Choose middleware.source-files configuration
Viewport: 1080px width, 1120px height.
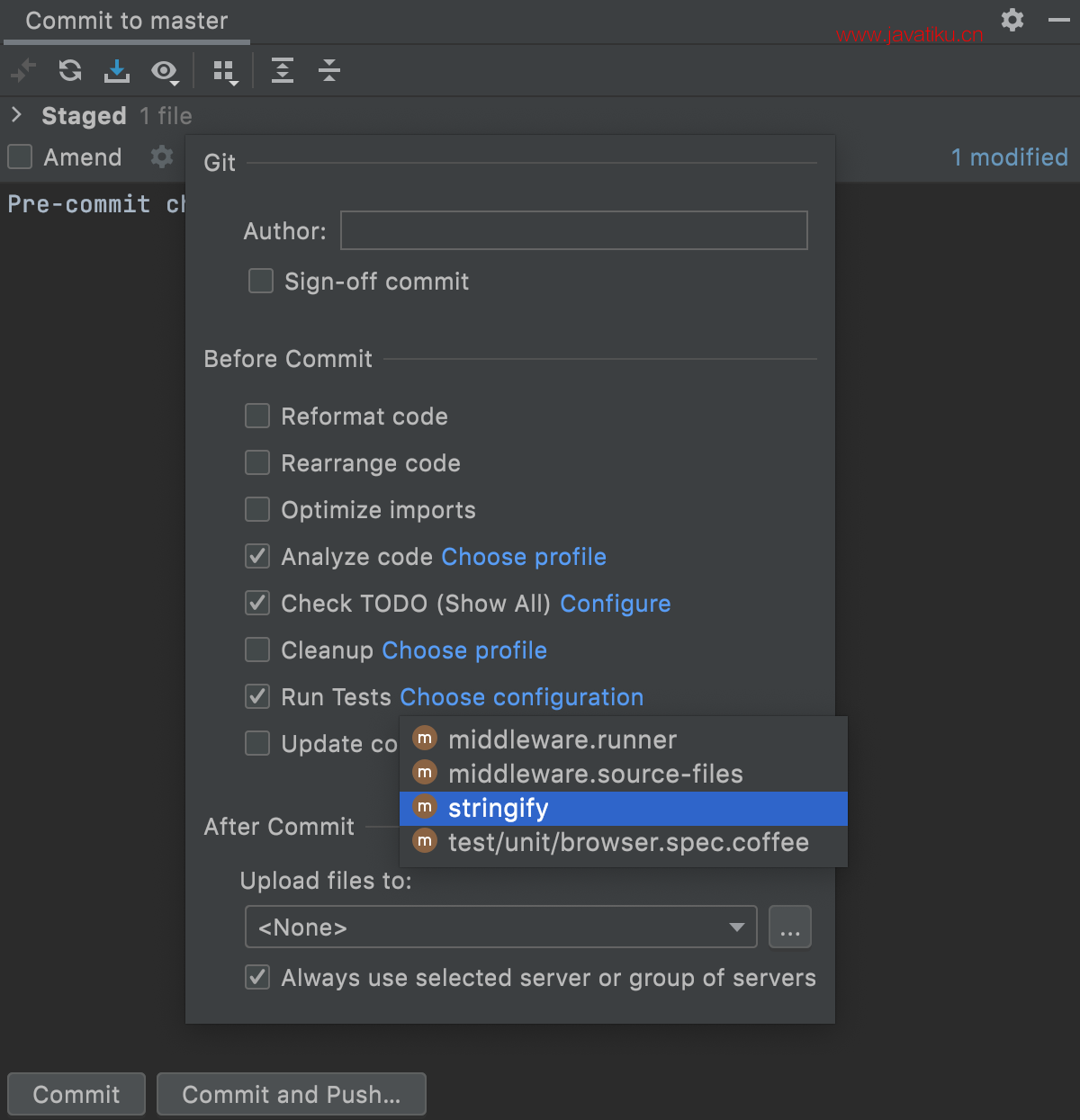pyautogui.click(x=623, y=774)
